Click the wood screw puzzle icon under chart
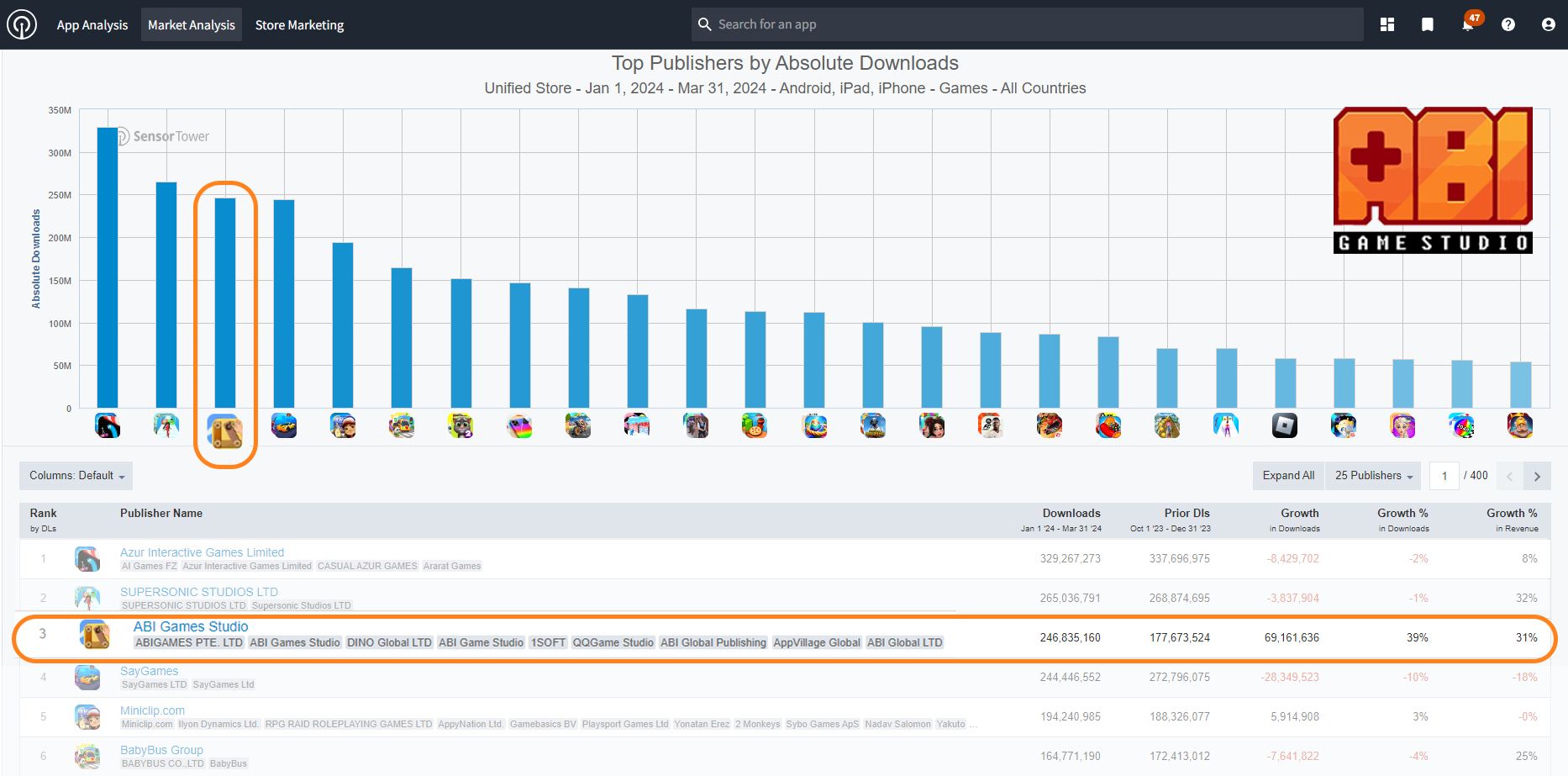 click(225, 432)
